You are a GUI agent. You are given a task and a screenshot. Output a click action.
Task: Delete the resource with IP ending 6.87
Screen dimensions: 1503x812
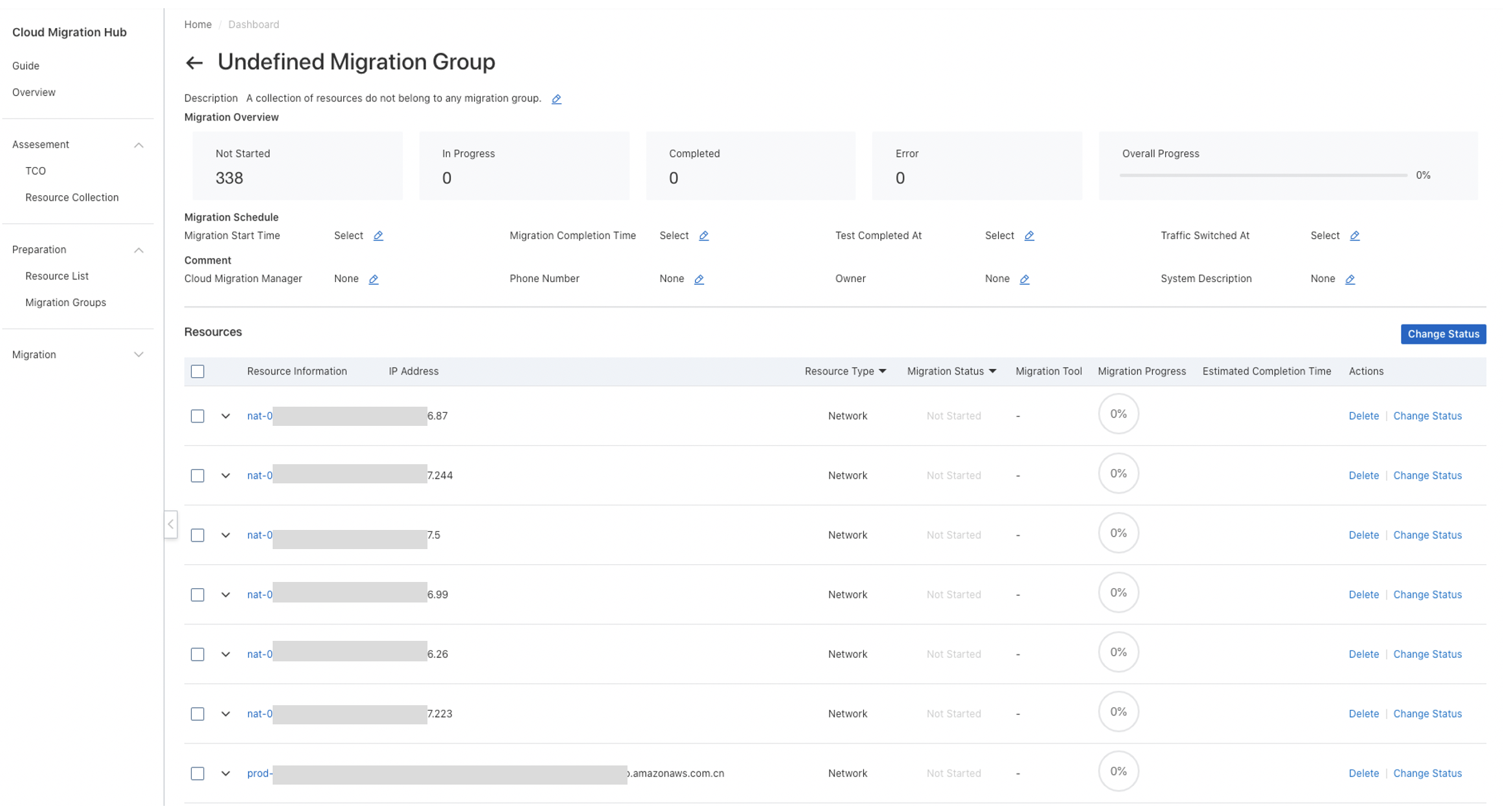[x=1363, y=416]
